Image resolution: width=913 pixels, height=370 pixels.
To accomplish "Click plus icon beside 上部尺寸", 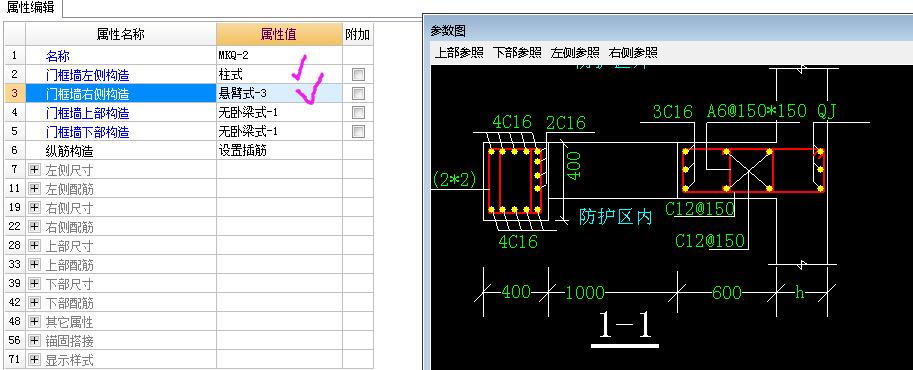I will click(x=34, y=246).
